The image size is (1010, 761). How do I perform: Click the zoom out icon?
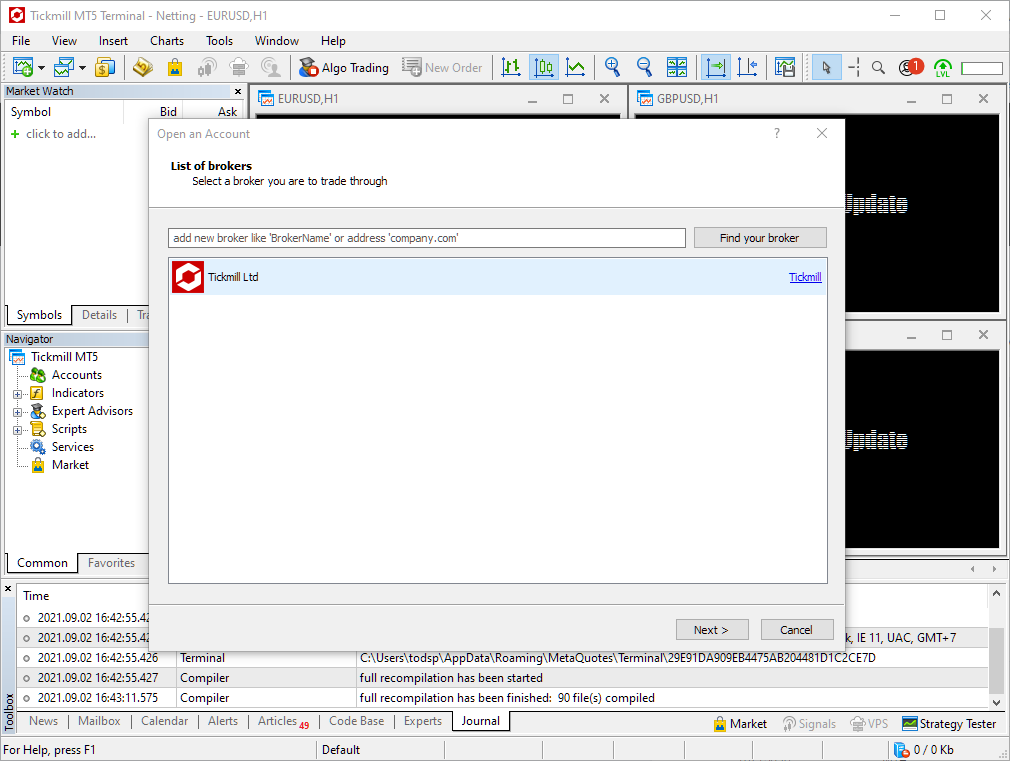[644, 67]
